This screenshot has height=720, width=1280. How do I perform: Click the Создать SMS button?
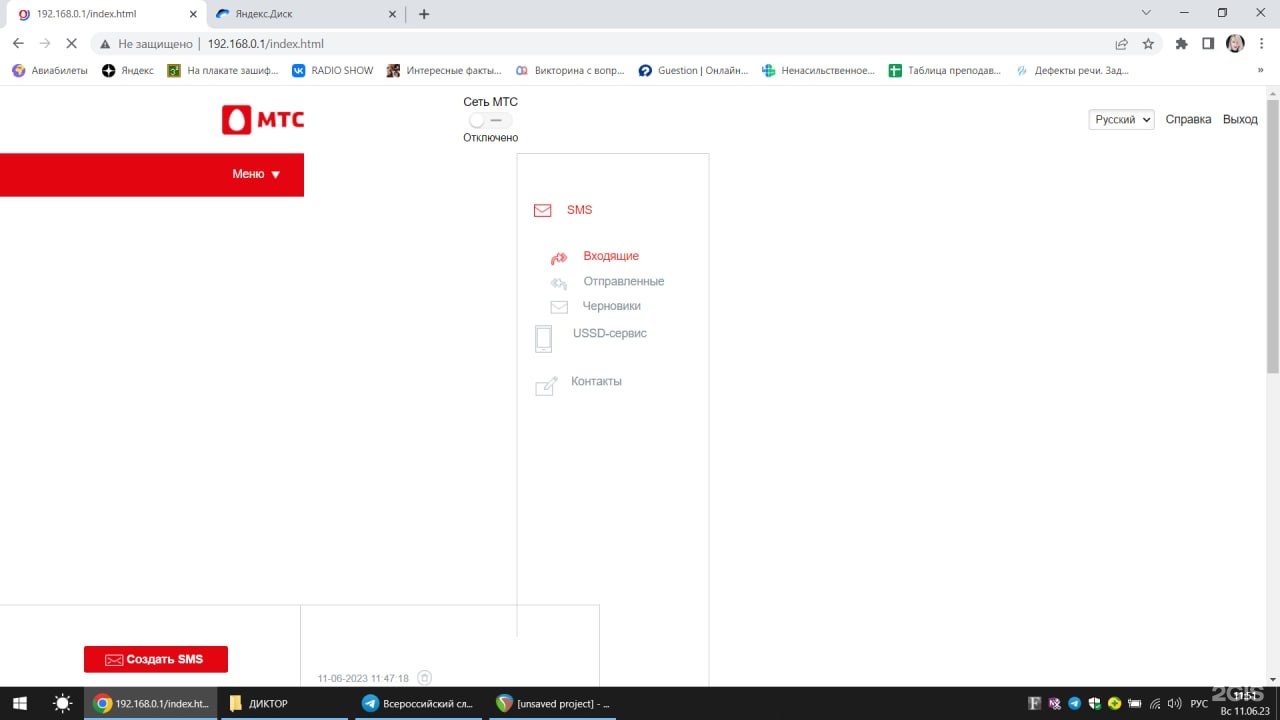(x=156, y=659)
